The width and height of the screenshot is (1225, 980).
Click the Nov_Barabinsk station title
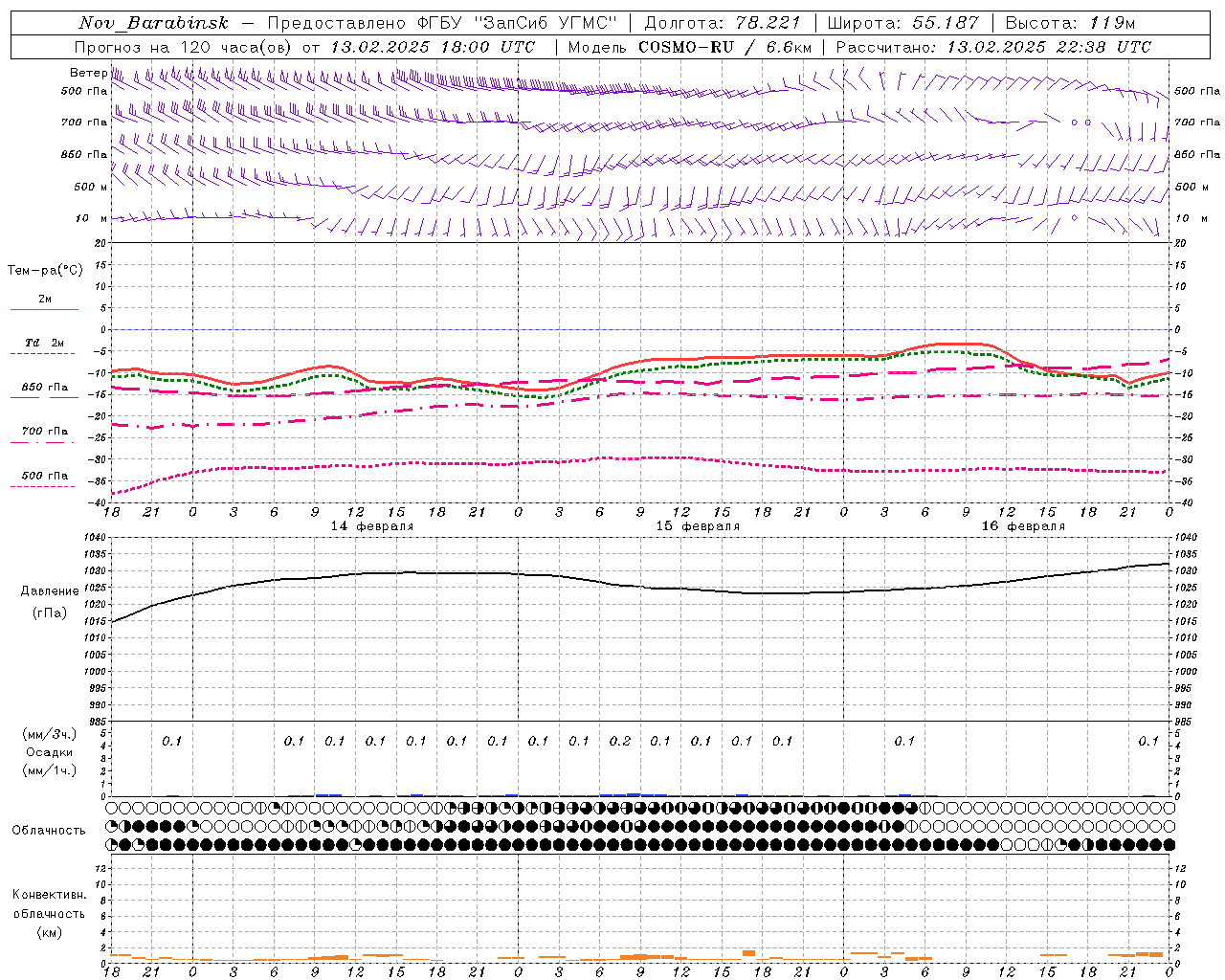[x=154, y=23]
